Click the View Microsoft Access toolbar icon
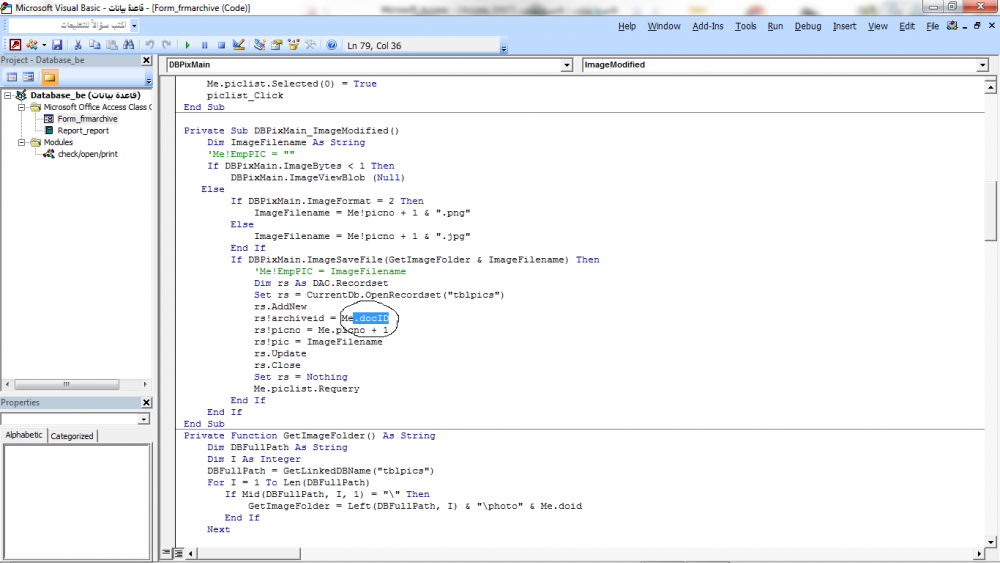This screenshot has height=563, width=1000. (x=15, y=45)
